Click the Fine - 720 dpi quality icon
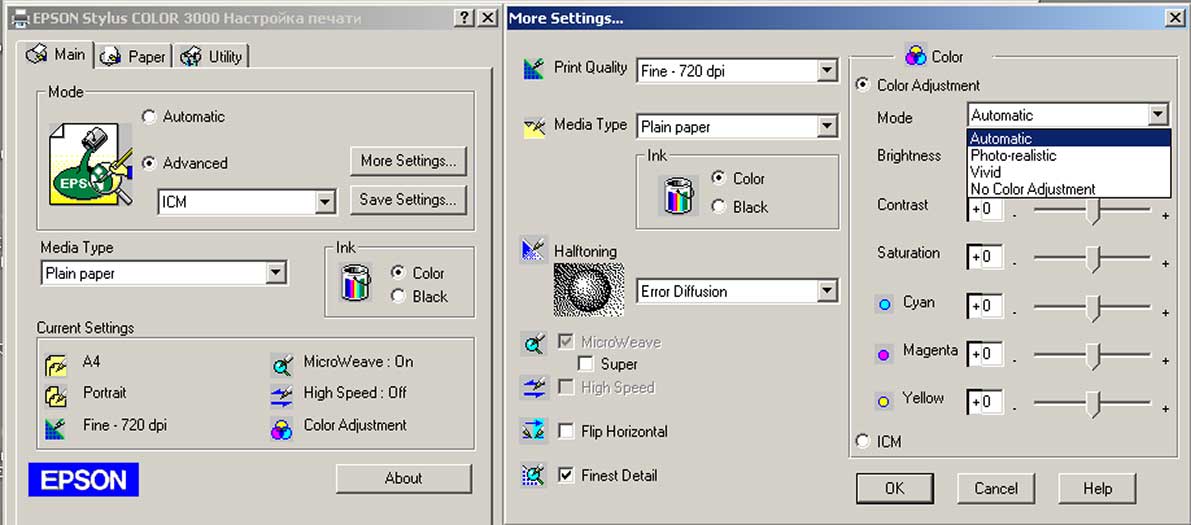1191x525 pixels. click(x=56, y=429)
